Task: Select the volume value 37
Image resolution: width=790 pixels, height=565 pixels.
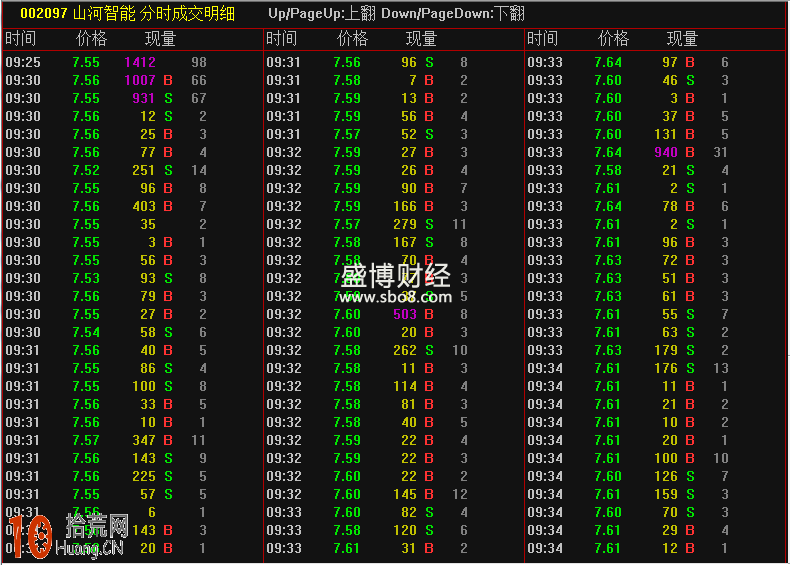Action: pos(670,116)
